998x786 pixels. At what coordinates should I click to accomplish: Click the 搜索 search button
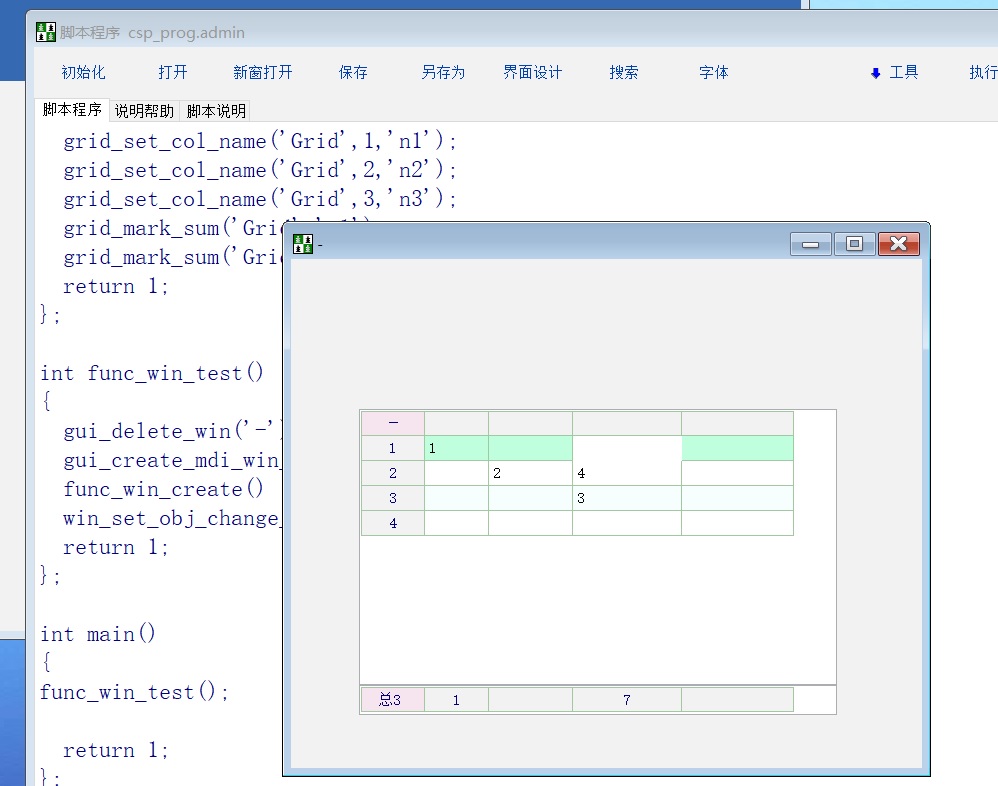[624, 72]
